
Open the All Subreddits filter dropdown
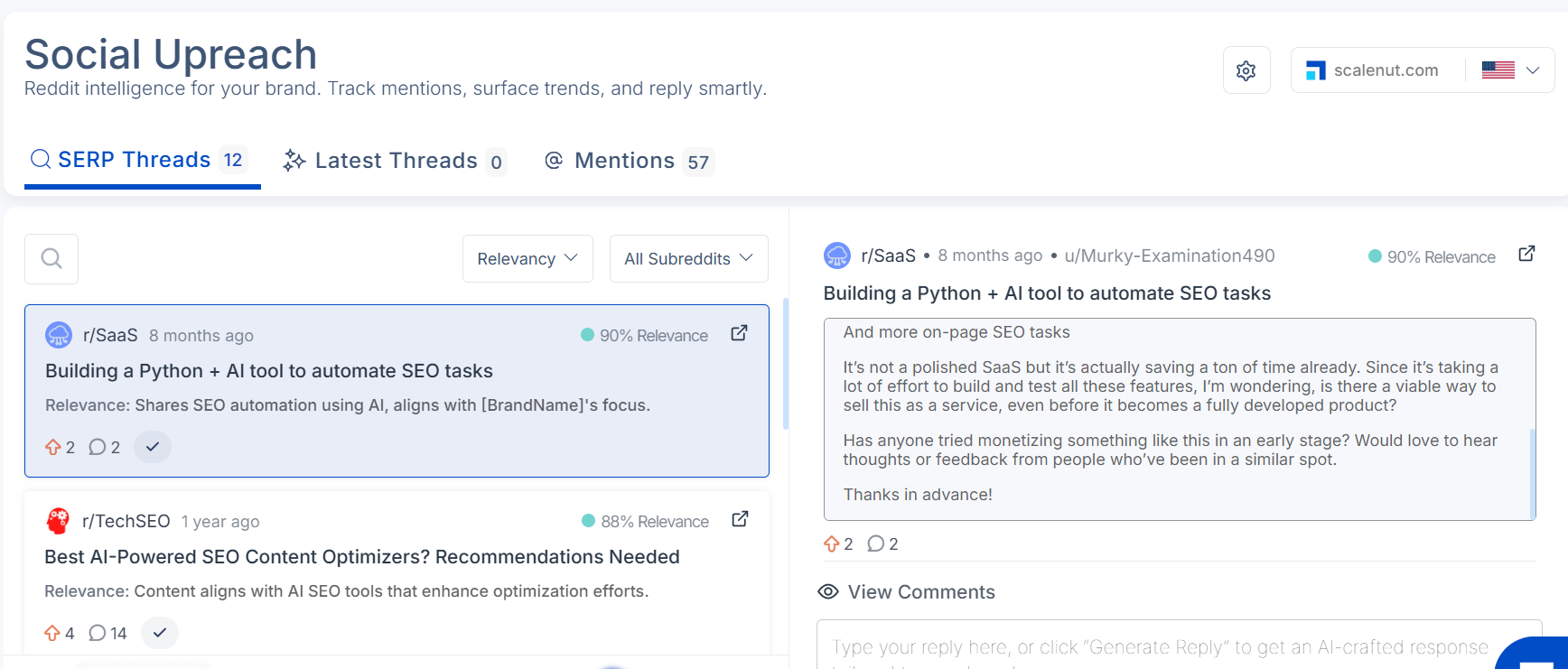pyautogui.click(x=688, y=259)
